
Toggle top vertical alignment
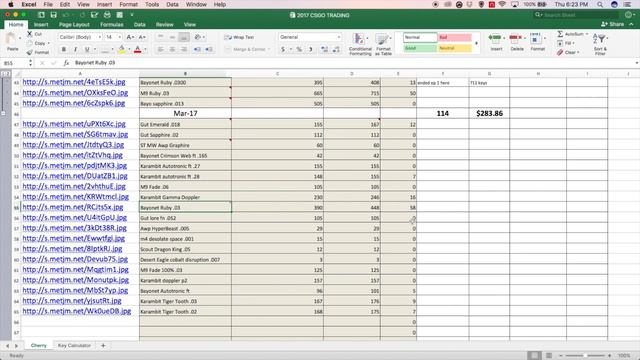160,37
